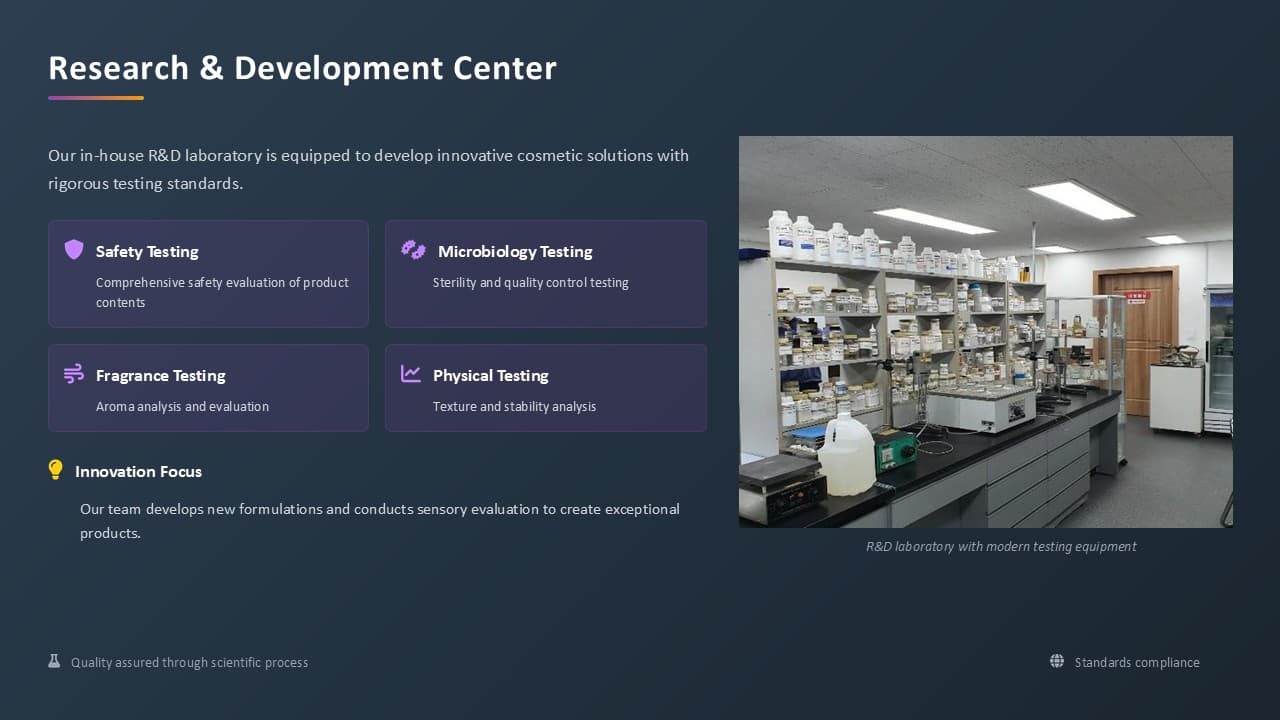Viewport: 1280px width, 720px height.
Task: Select the Fragrance Testing card heading
Action: click(161, 375)
